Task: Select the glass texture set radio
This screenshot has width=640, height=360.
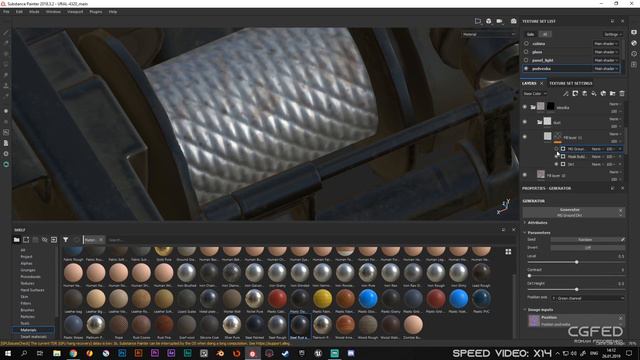Action: click(526, 52)
